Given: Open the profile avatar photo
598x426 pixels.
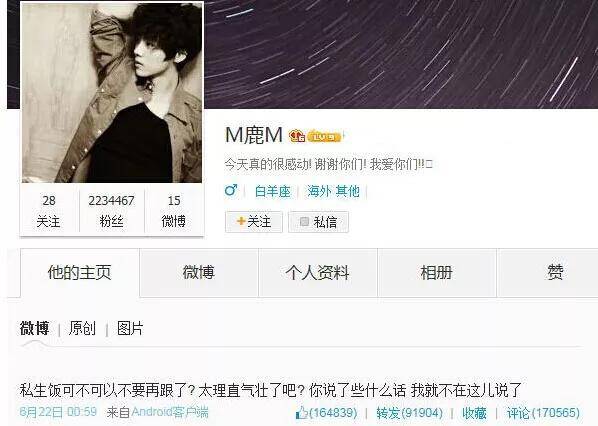Looking at the screenshot, I should point(112,93).
